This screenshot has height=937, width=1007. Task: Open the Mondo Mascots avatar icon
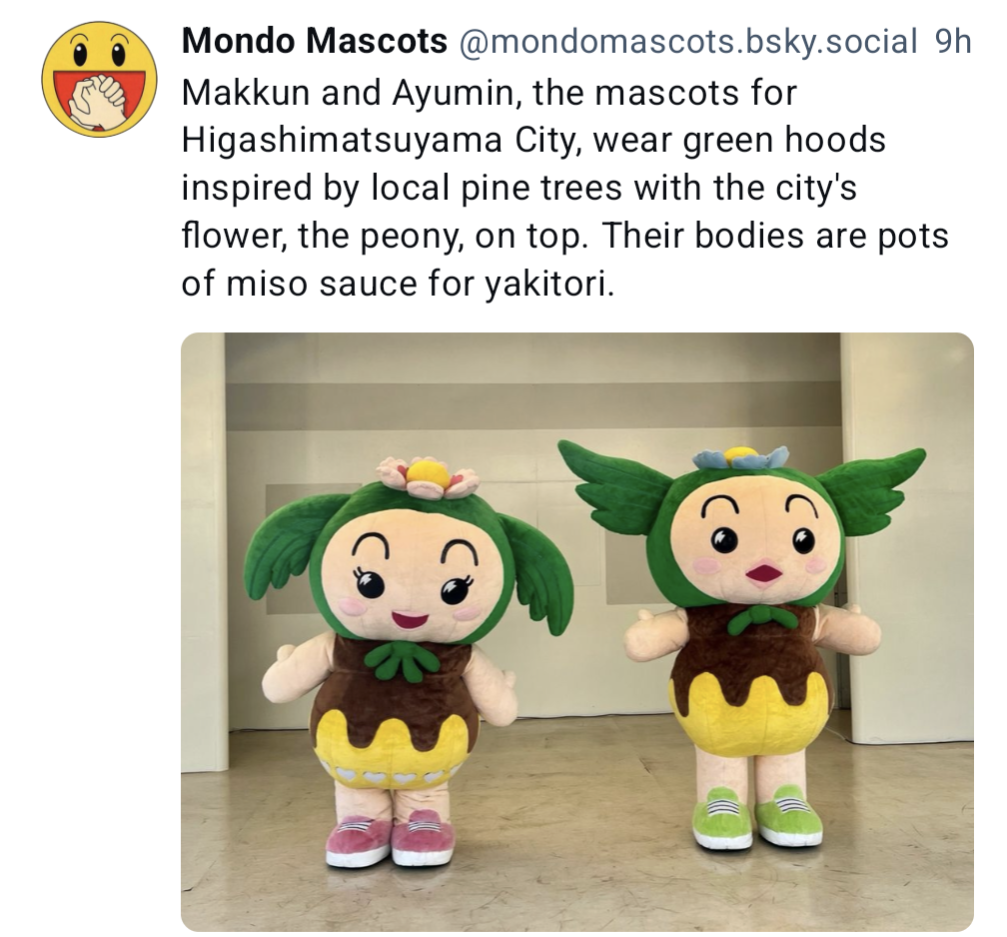pos(100,79)
